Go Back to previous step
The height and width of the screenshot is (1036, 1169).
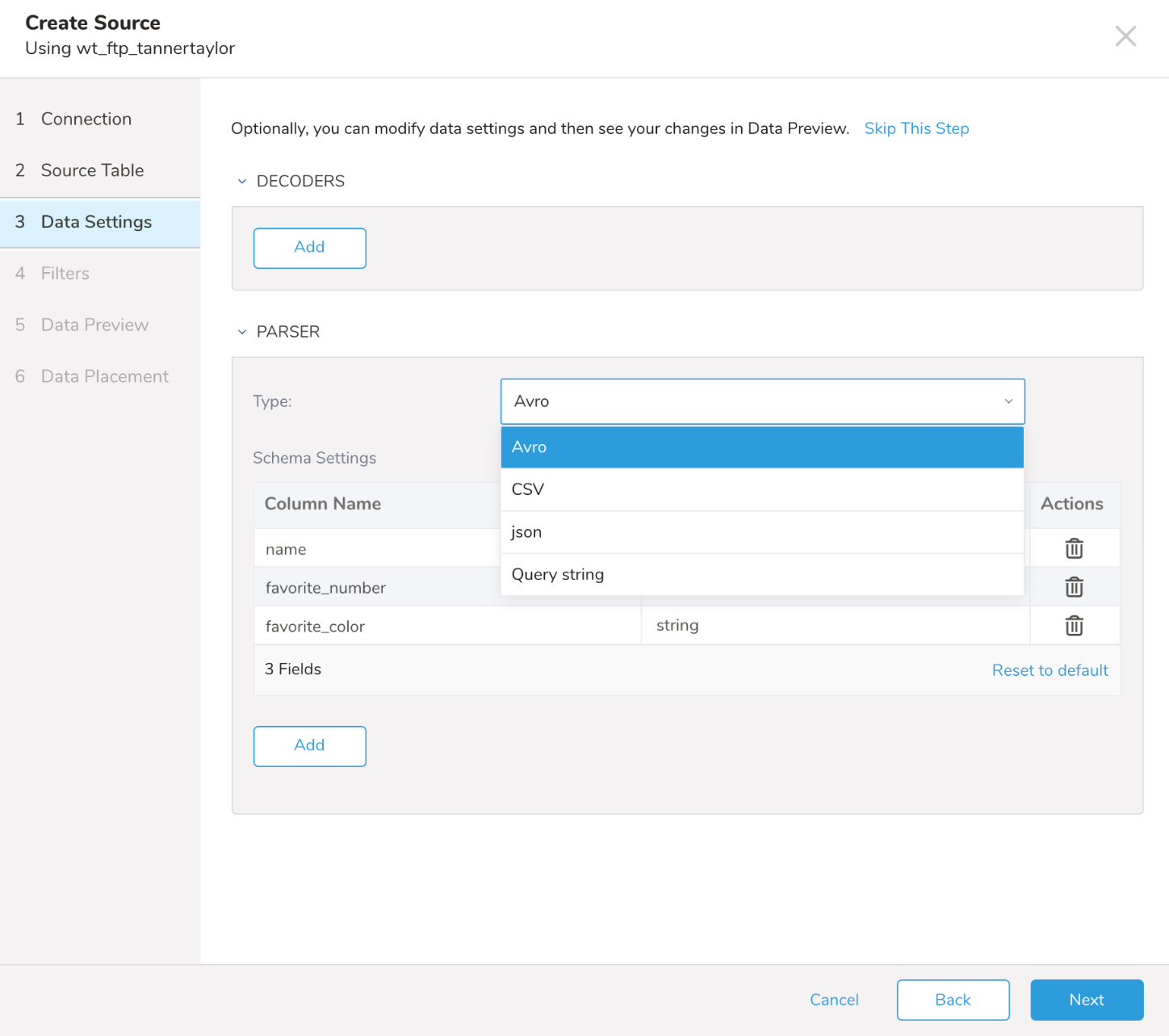953,1000
